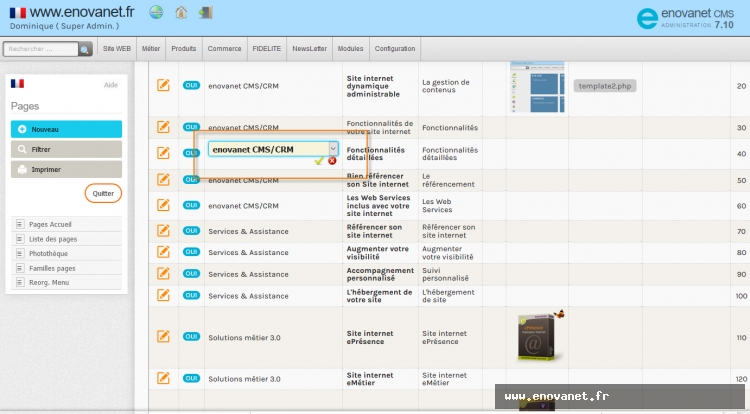Edit the 'Accompagnement personnalisé' row
750x414 pixels.
pos(163,273)
